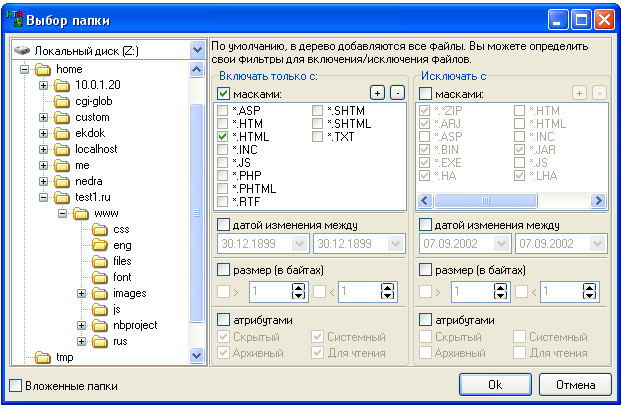
Task: Select the cgi-glob folder icon
Action: 62,101
